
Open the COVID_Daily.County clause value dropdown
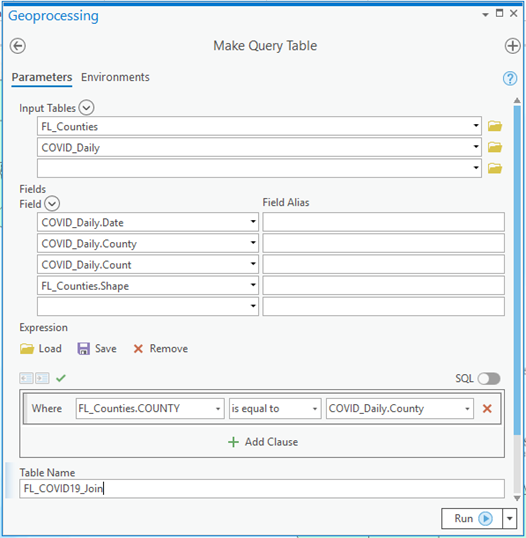click(467, 409)
